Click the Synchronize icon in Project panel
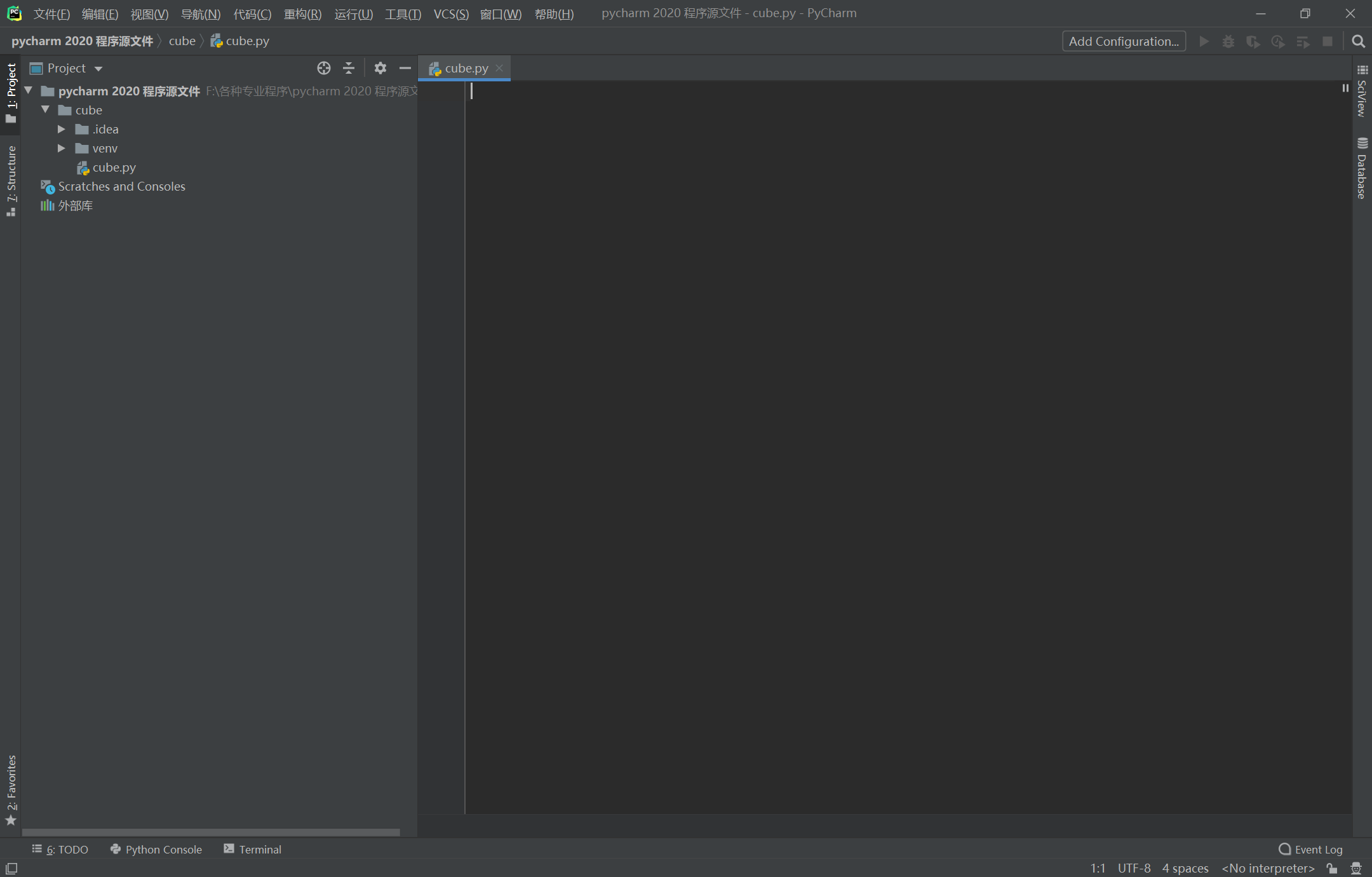The height and width of the screenshot is (877, 1372). [322, 68]
